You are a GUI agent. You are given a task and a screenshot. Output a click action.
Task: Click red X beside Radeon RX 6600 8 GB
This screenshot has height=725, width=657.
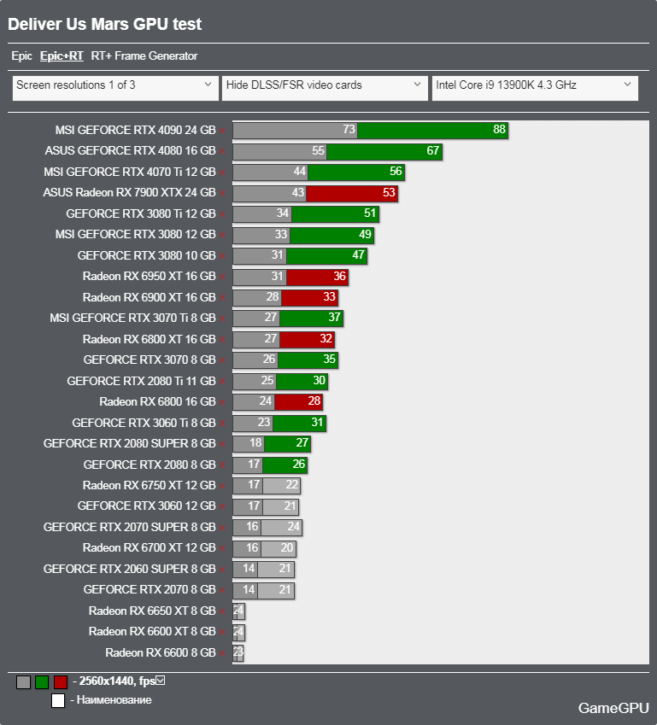click(223, 653)
